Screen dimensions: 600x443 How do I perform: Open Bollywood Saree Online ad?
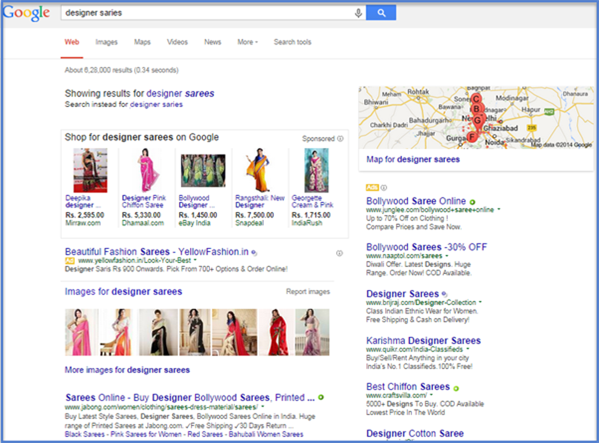click(x=416, y=201)
